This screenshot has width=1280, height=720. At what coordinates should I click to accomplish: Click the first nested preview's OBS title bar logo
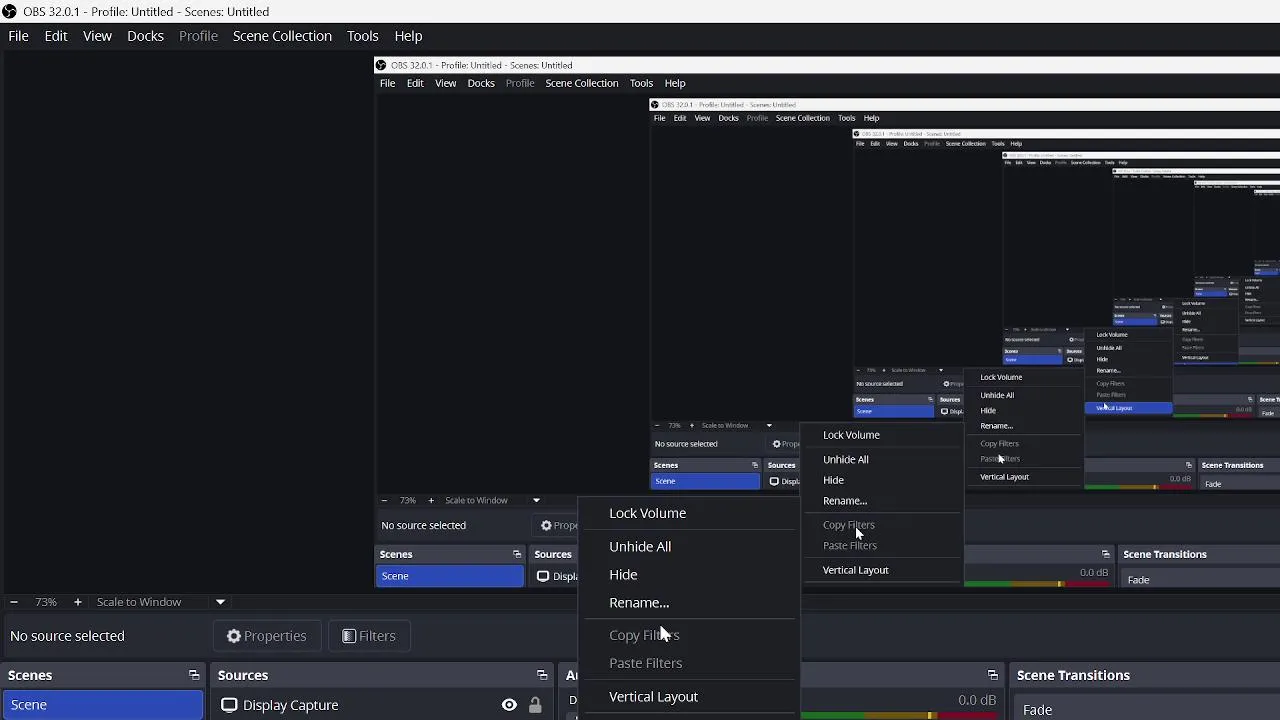tap(381, 66)
